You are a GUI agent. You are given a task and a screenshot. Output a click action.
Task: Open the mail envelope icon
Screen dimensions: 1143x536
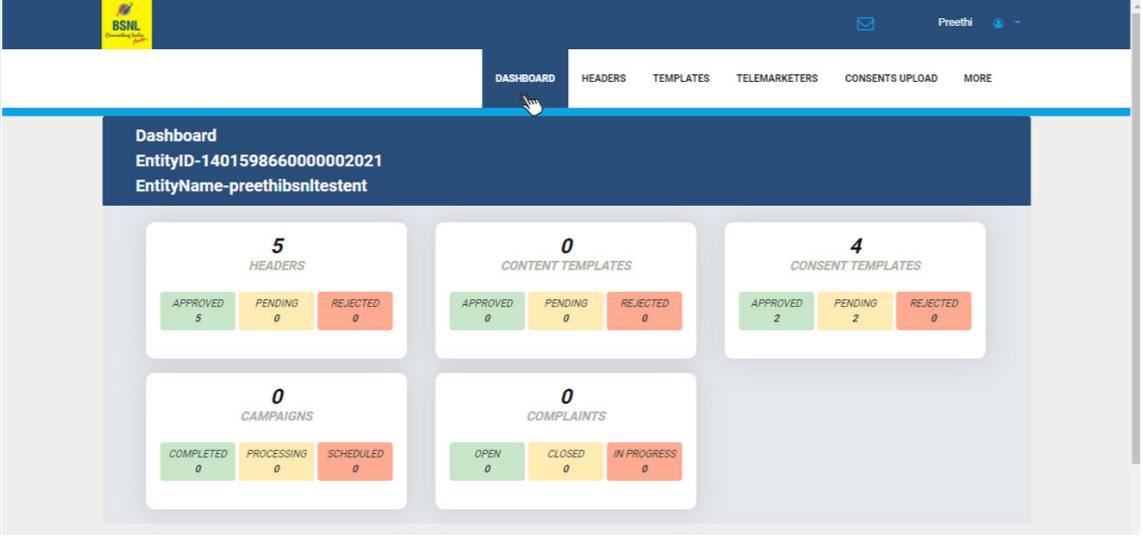(865, 23)
